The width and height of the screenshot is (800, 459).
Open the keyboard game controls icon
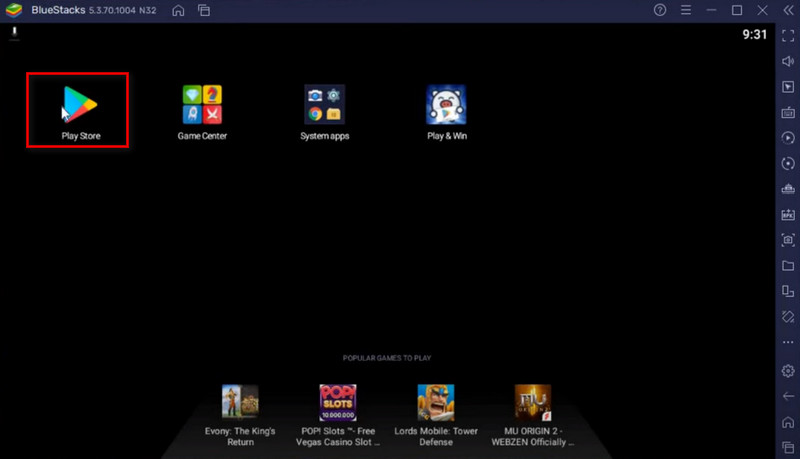point(788,112)
